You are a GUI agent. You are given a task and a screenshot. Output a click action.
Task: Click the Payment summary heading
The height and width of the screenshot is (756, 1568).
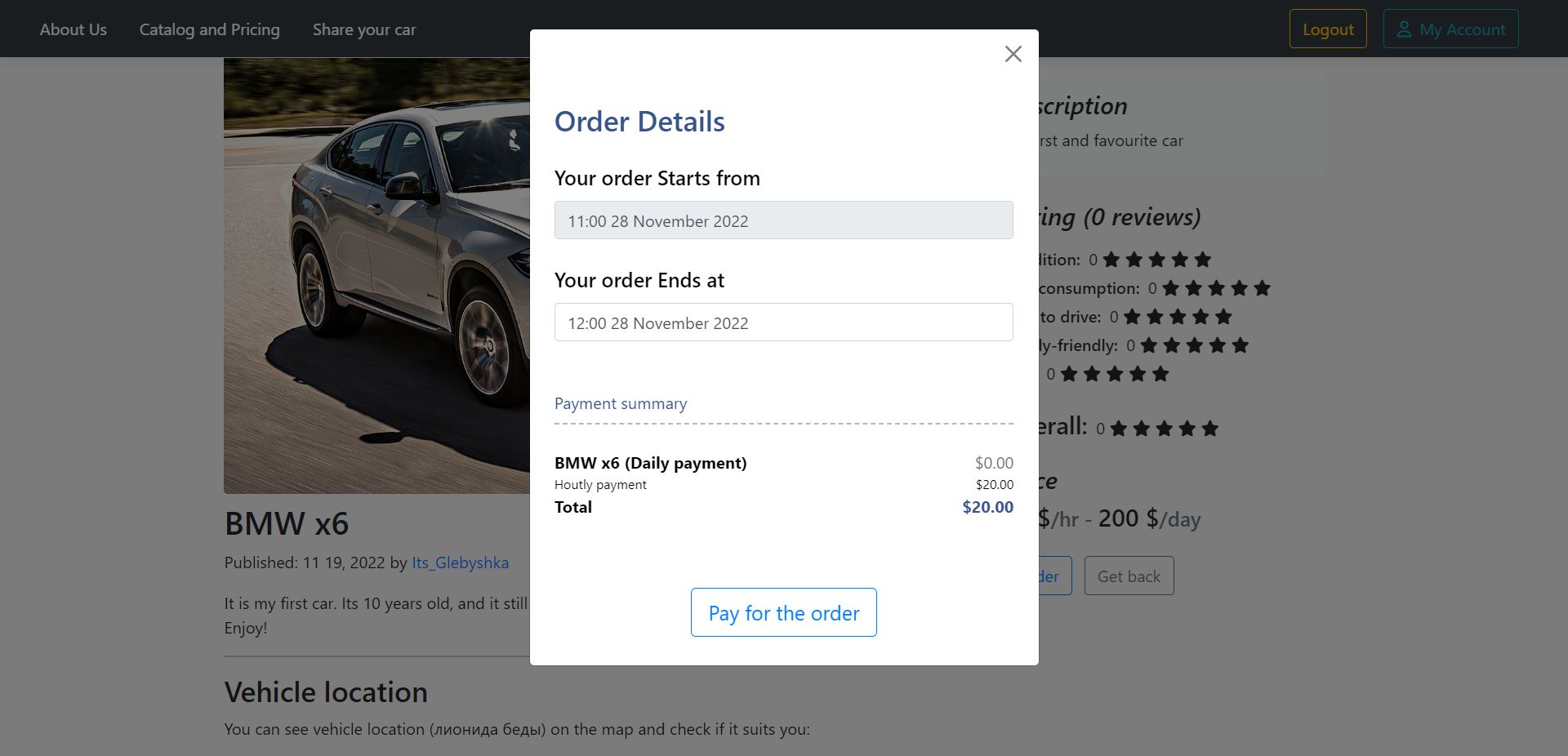(621, 403)
